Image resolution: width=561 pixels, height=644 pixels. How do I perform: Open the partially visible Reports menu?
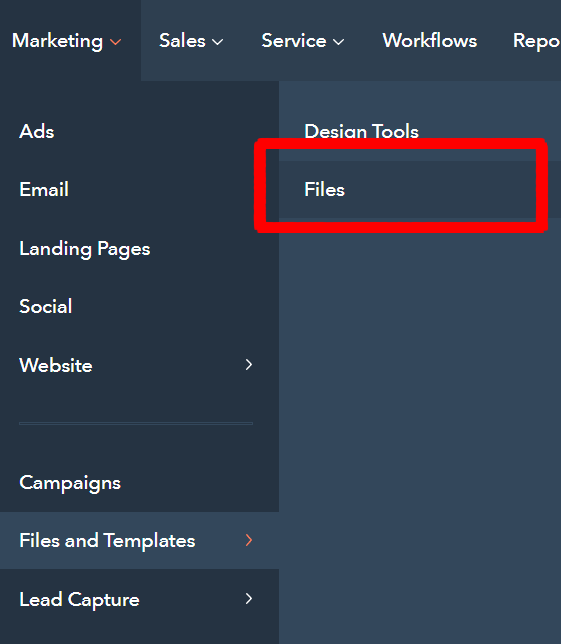[x=537, y=41]
